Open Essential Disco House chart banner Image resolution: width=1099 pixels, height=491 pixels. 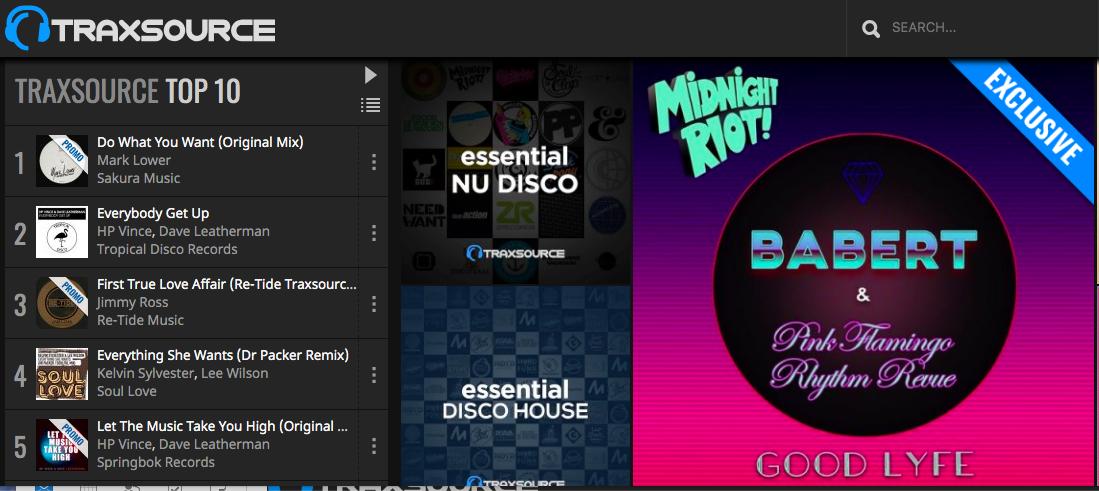pyautogui.click(x=516, y=385)
